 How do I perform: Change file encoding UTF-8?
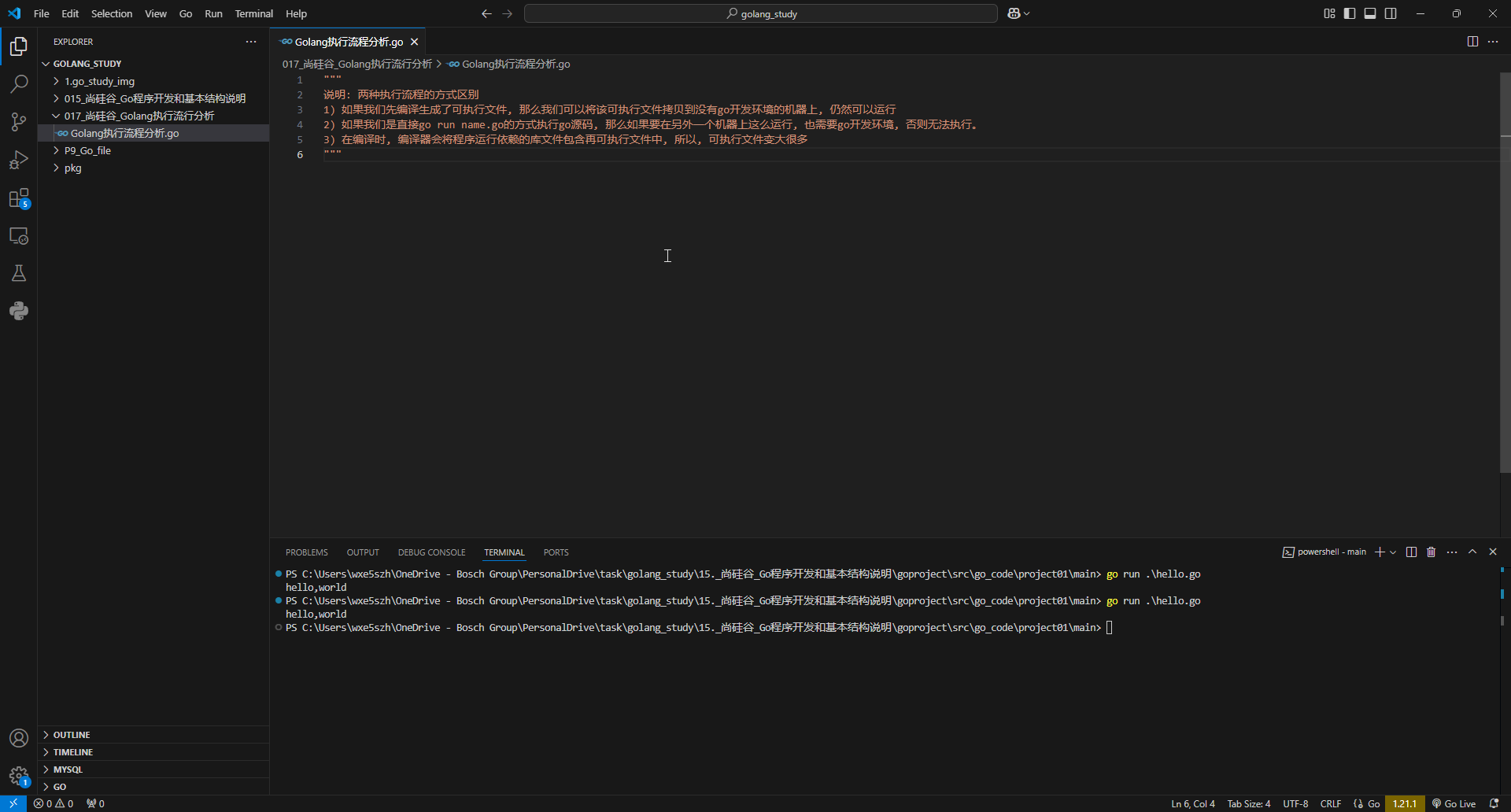(1295, 803)
